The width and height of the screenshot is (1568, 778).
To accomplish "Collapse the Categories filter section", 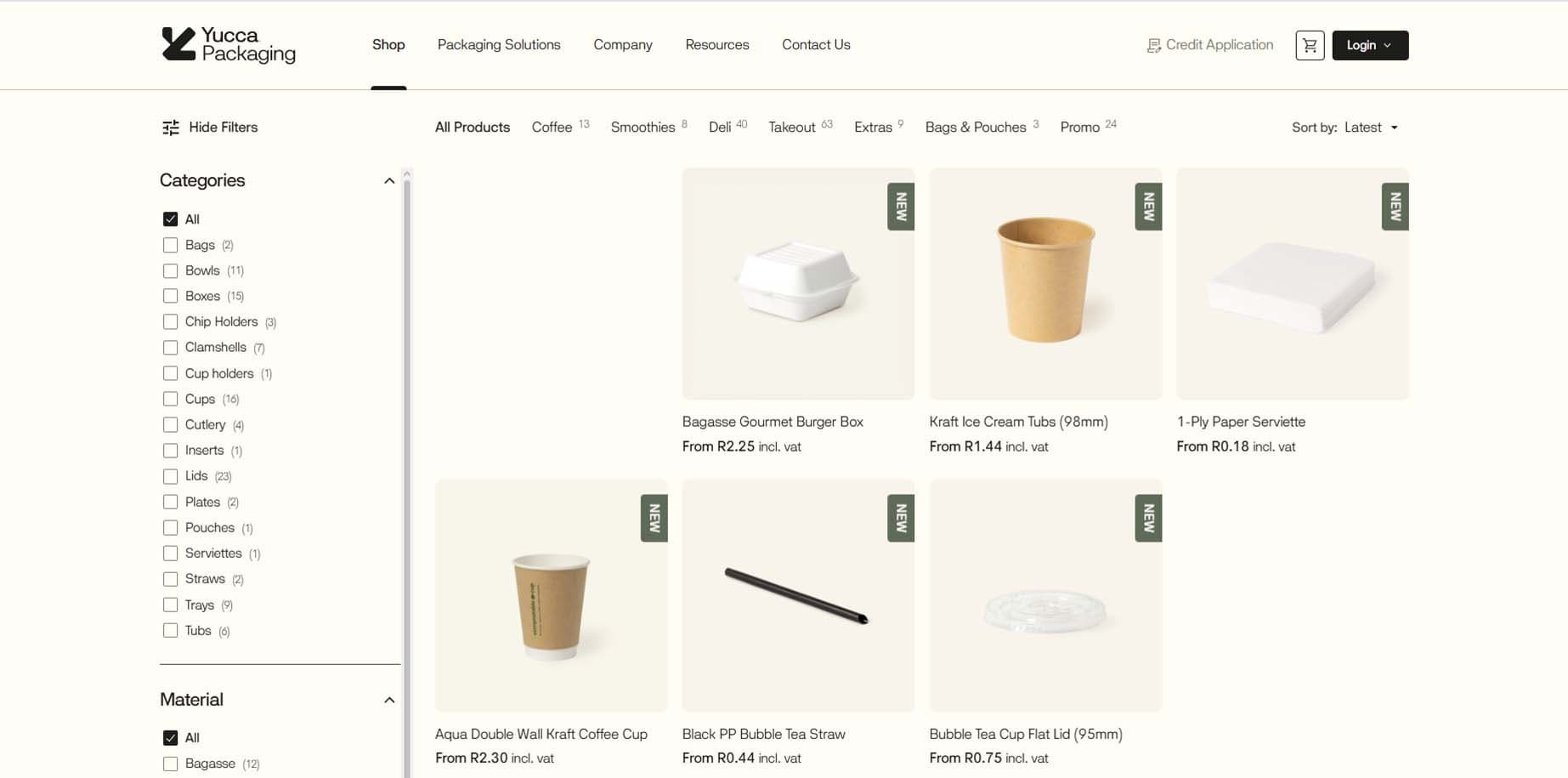I will 389,180.
